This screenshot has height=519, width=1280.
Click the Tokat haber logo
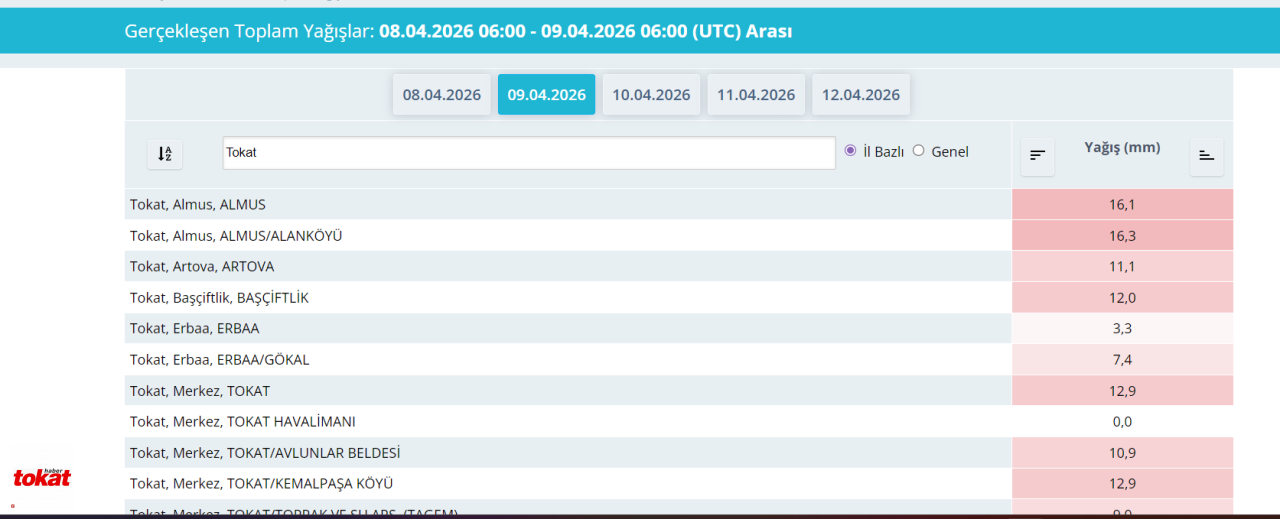coord(42,477)
